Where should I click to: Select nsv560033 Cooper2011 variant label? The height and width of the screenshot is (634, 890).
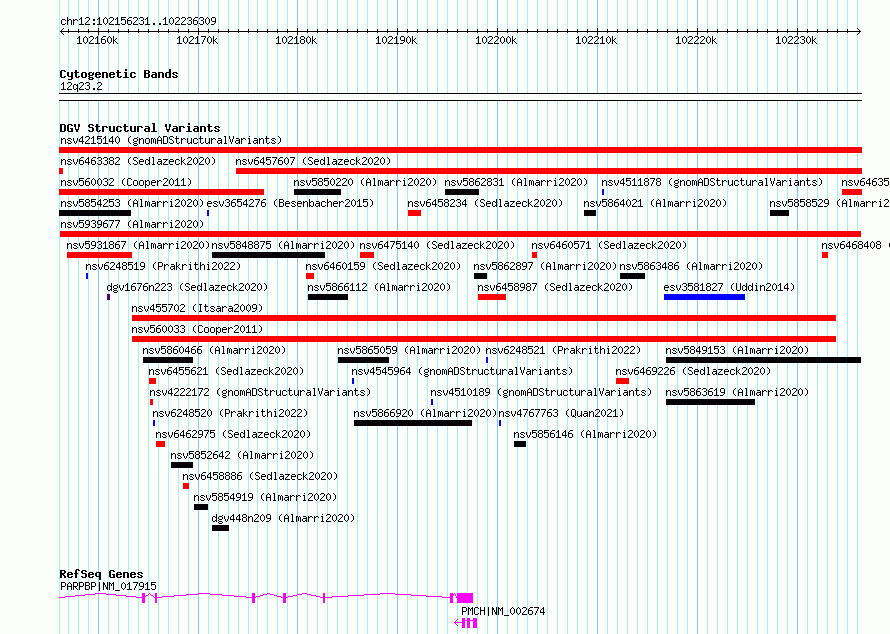197,329
